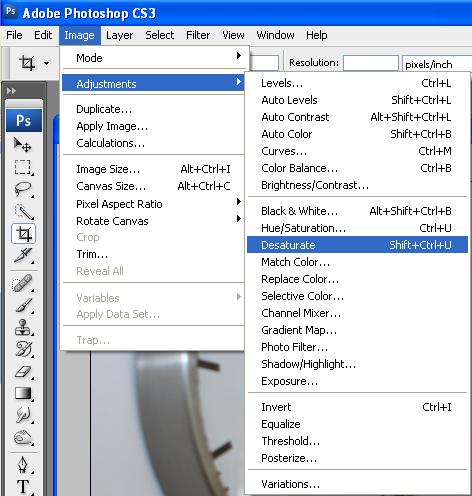
Task: Select the Move tool
Action: [x=23, y=145]
